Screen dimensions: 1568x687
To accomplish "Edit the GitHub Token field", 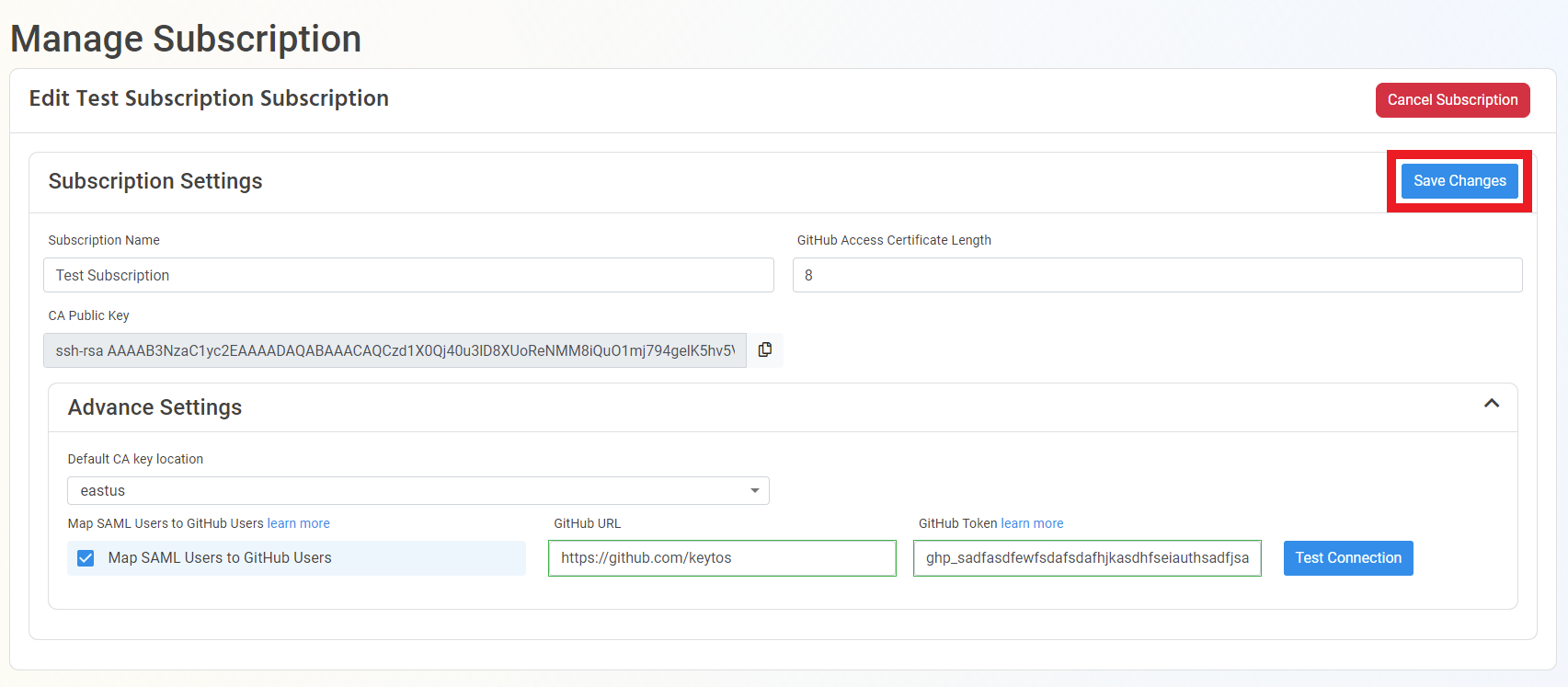I will tap(1087, 558).
